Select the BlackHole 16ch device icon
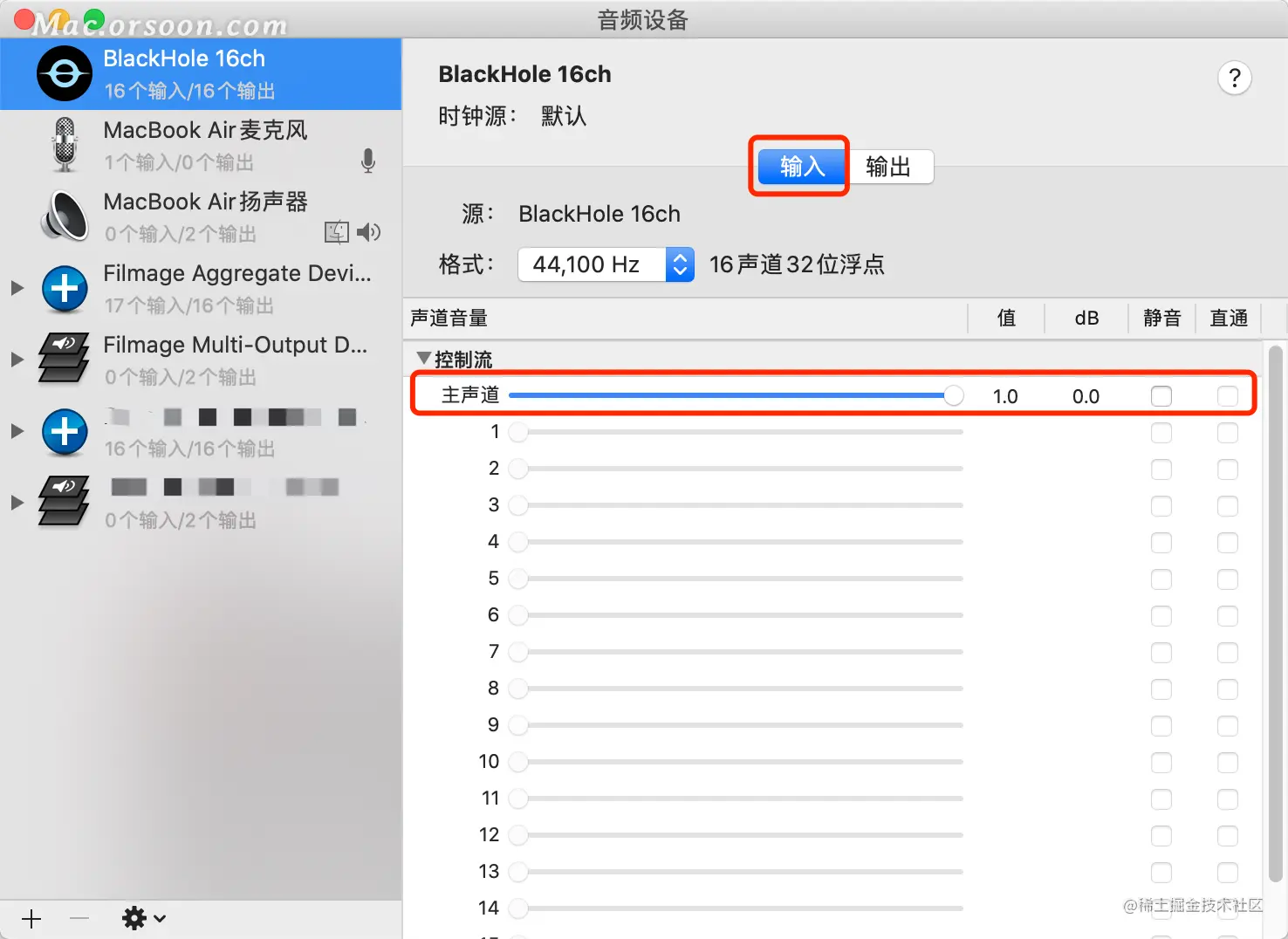The height and width of the screenshot is (939, 1288). [65, 74]
